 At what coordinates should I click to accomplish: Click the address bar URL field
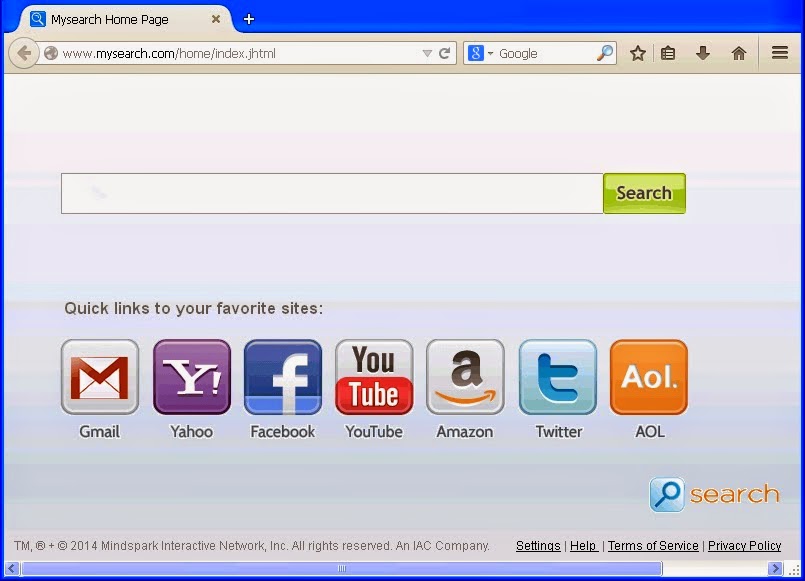[239, 53]
